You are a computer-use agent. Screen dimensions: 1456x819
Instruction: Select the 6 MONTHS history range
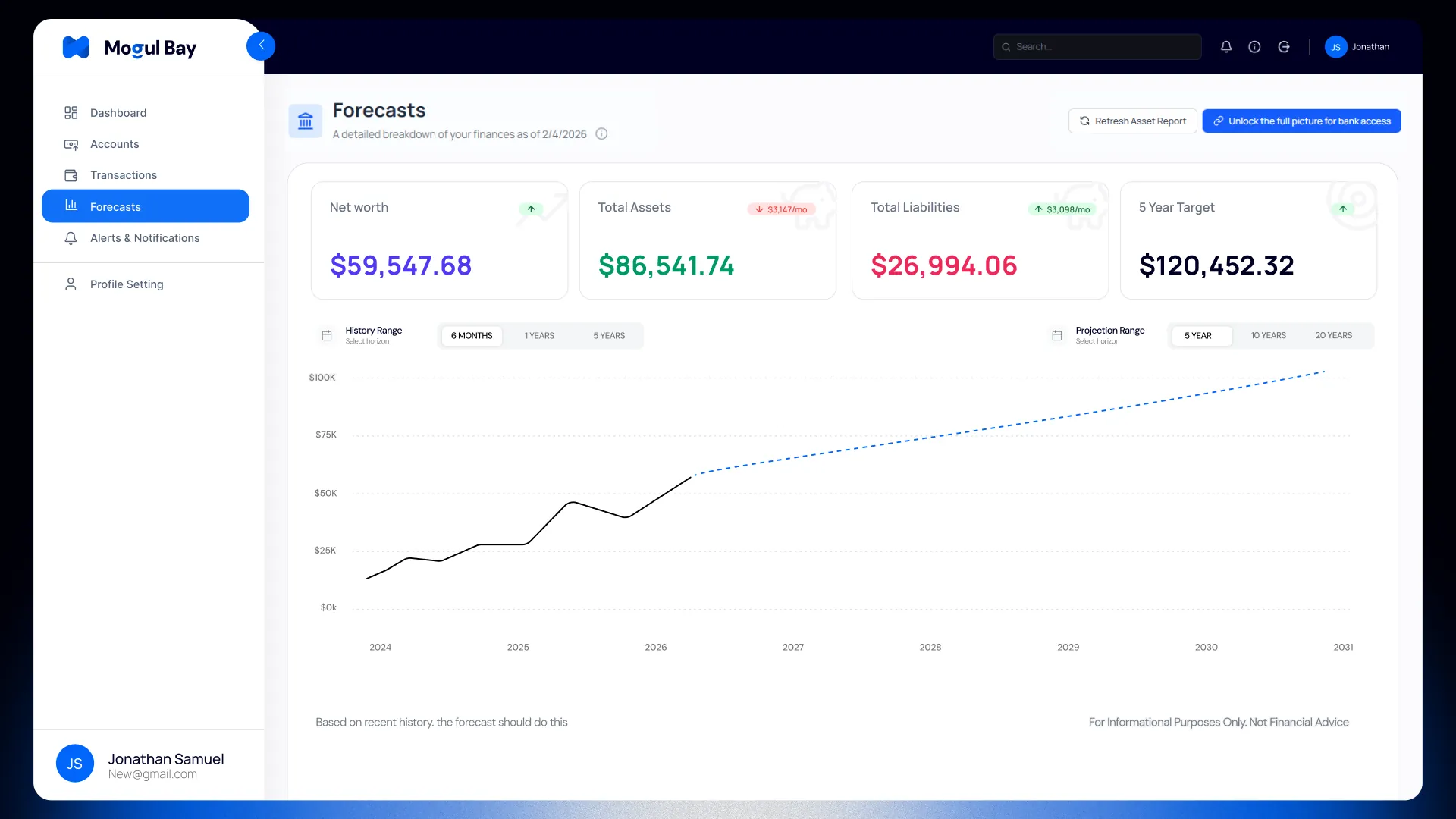[472, 336]
